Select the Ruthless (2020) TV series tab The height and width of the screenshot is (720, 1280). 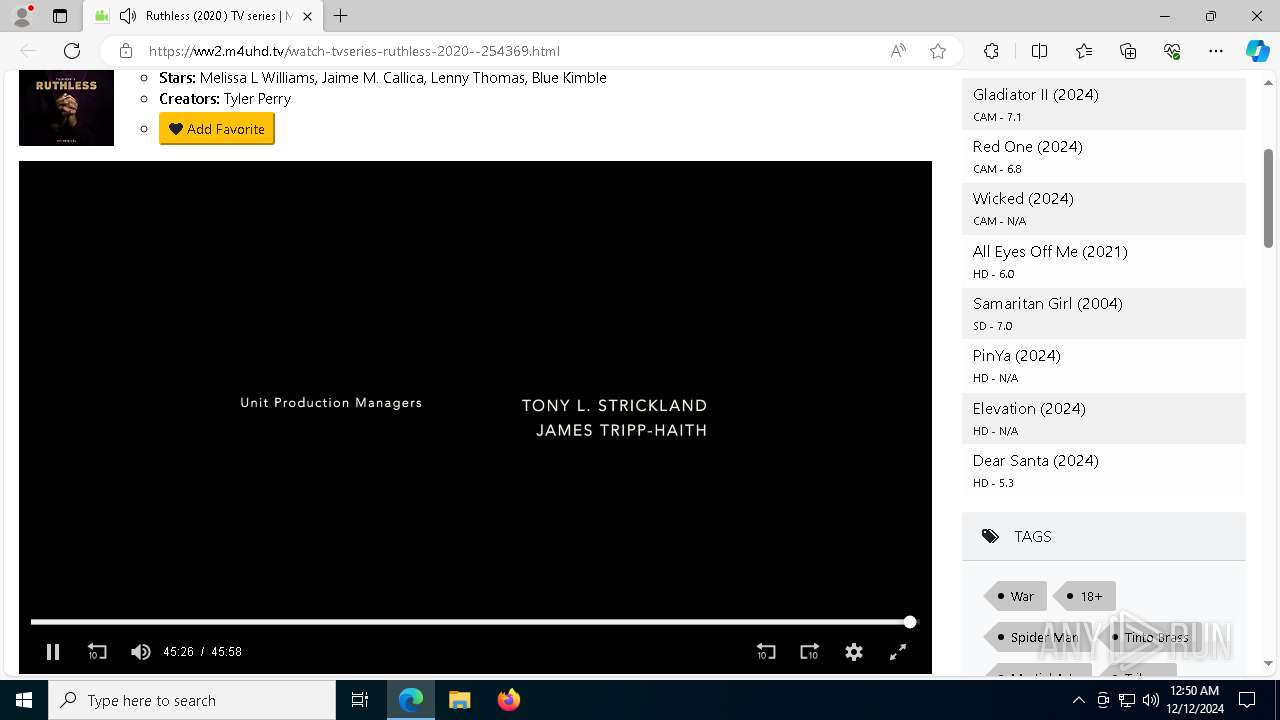[x=203, y=16]
